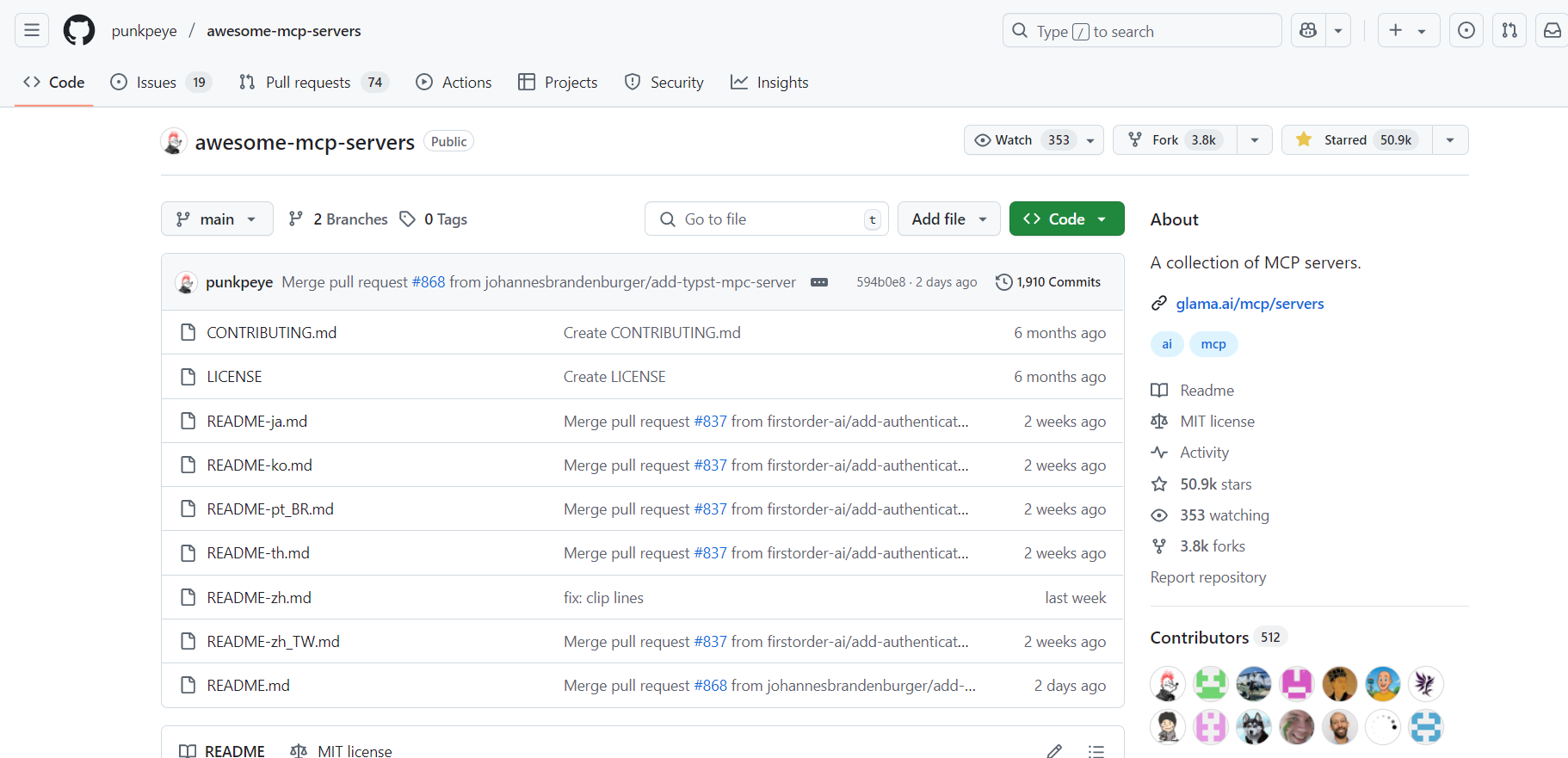Open README-zh_TW.md file
1568x758 pixels.
click(273, 642)
